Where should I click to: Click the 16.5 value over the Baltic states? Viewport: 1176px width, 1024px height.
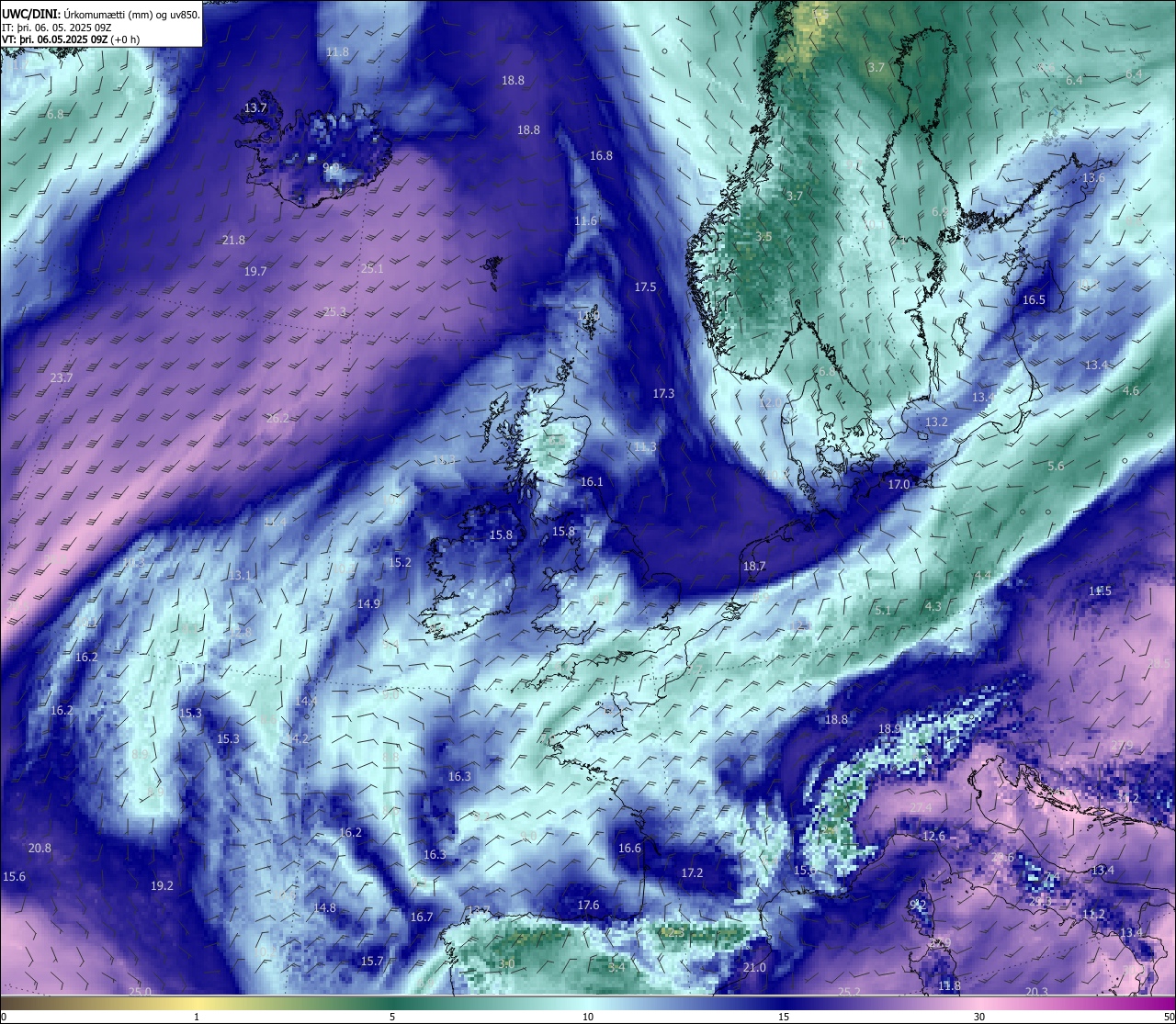click(x=1034, y=300)
